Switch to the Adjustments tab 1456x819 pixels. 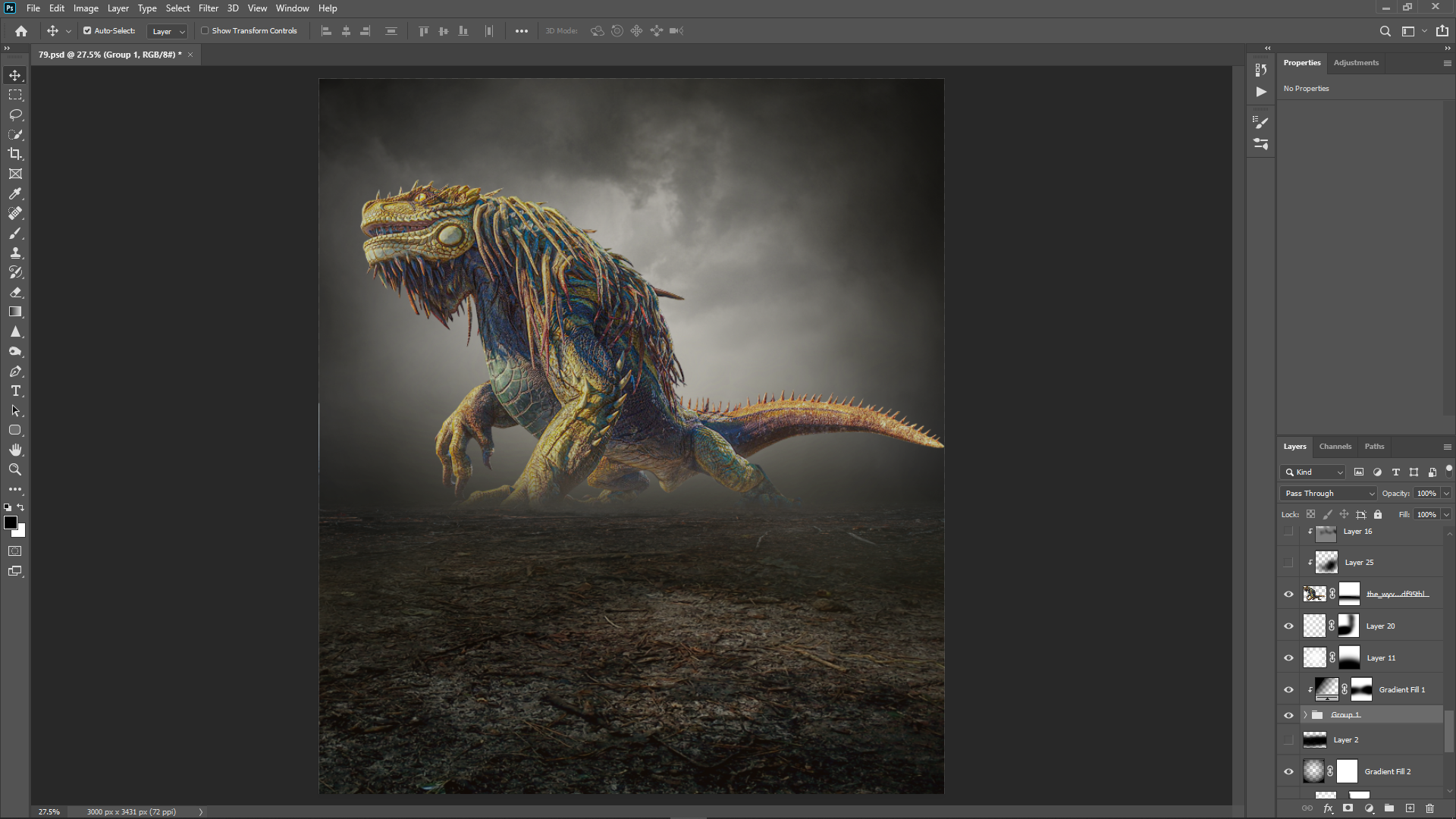1356,63
